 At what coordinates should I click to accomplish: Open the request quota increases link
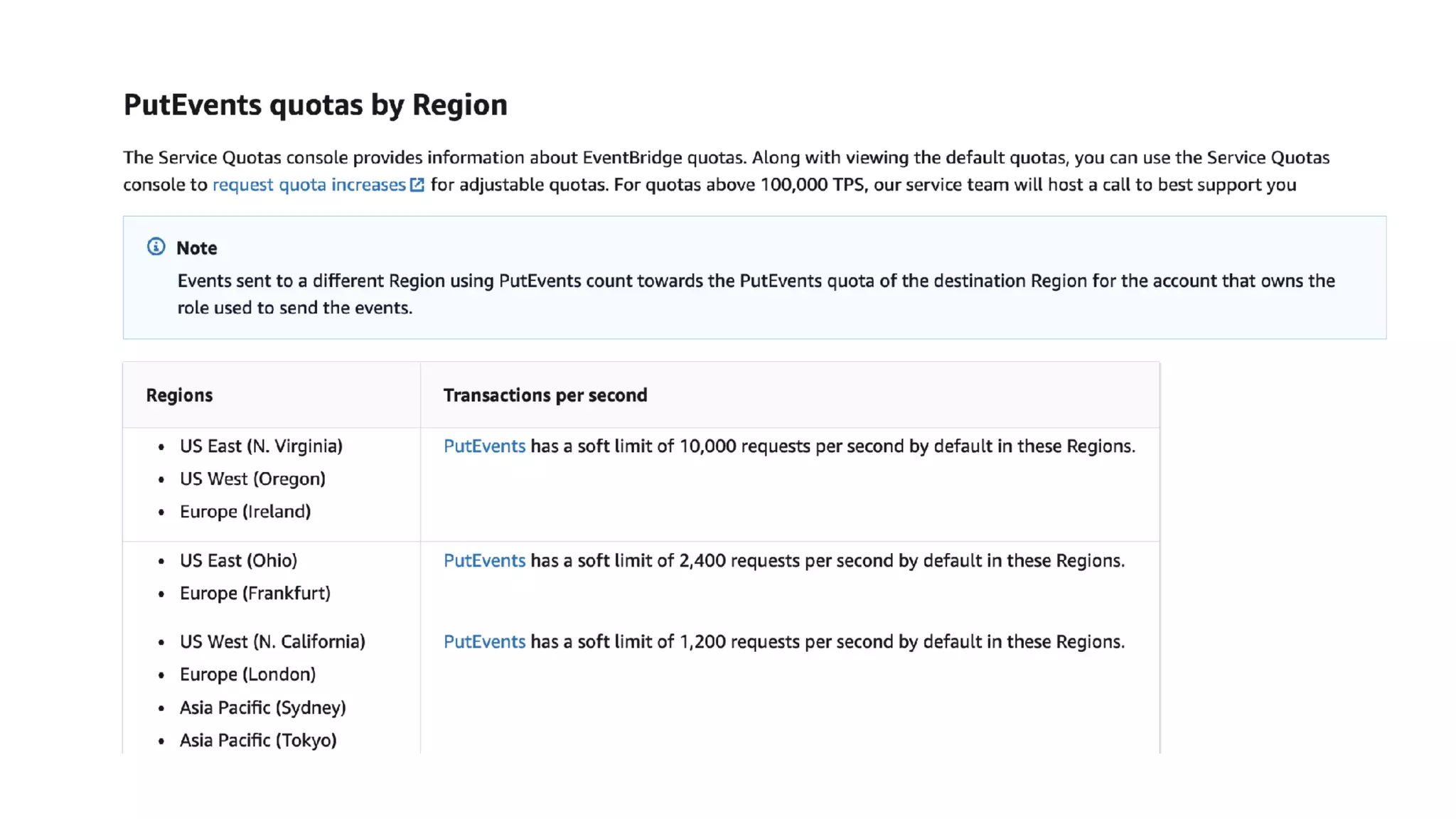309,185
